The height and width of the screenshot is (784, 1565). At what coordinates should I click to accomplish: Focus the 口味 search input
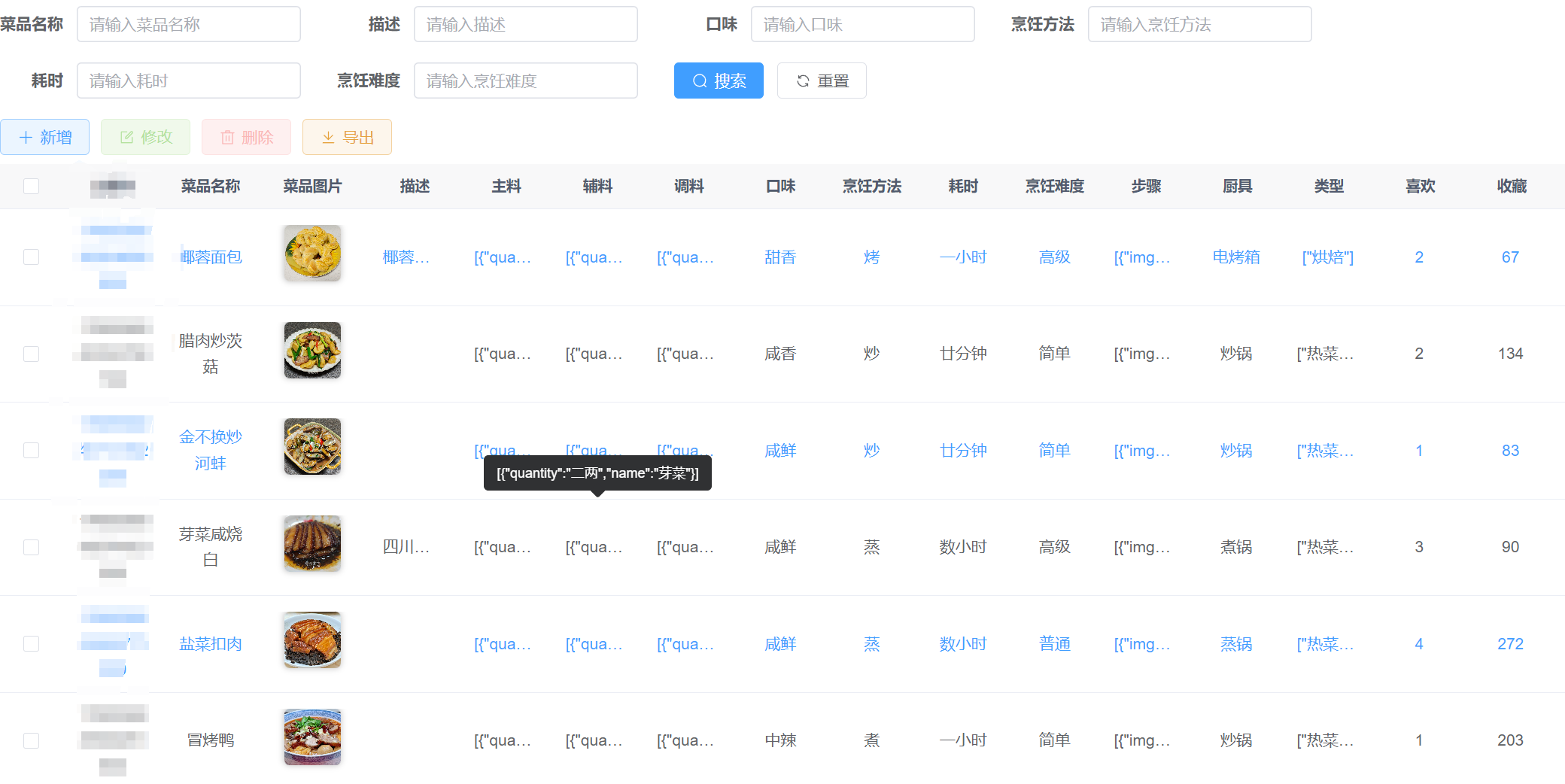click(x=863, y=24)
